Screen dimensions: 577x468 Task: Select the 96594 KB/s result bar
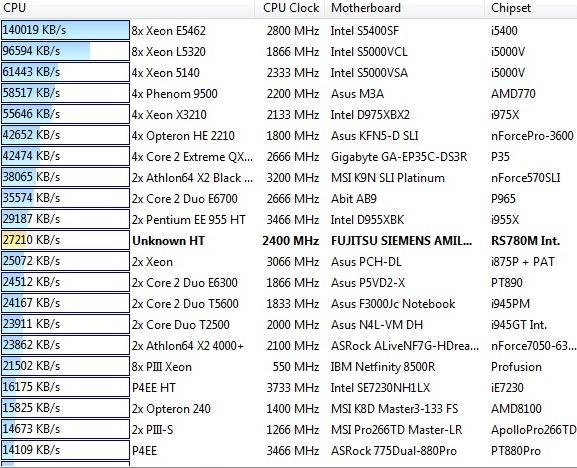(65, 51)
